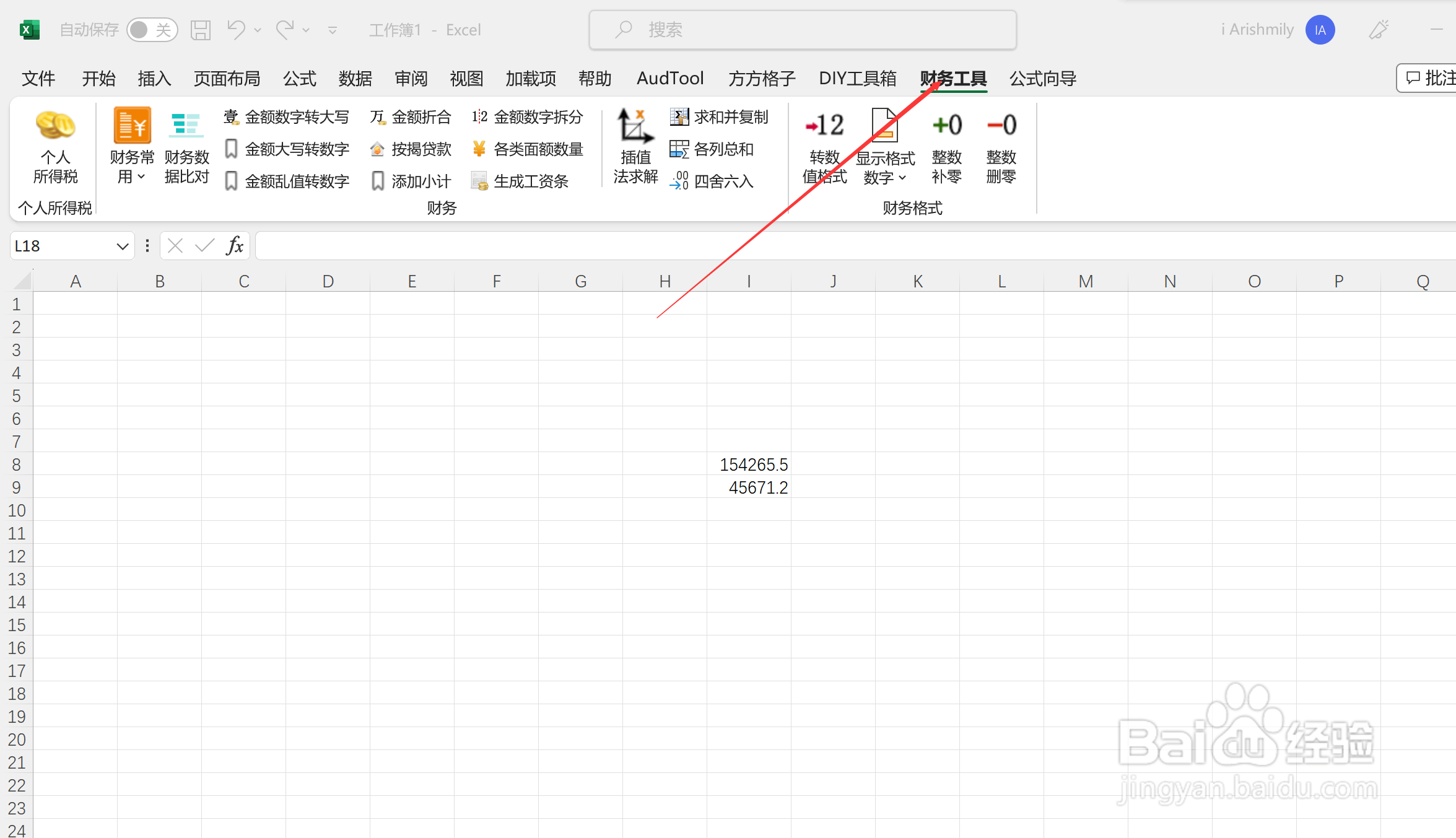Open the DIY工具箱 tab

tap(858, 79)
